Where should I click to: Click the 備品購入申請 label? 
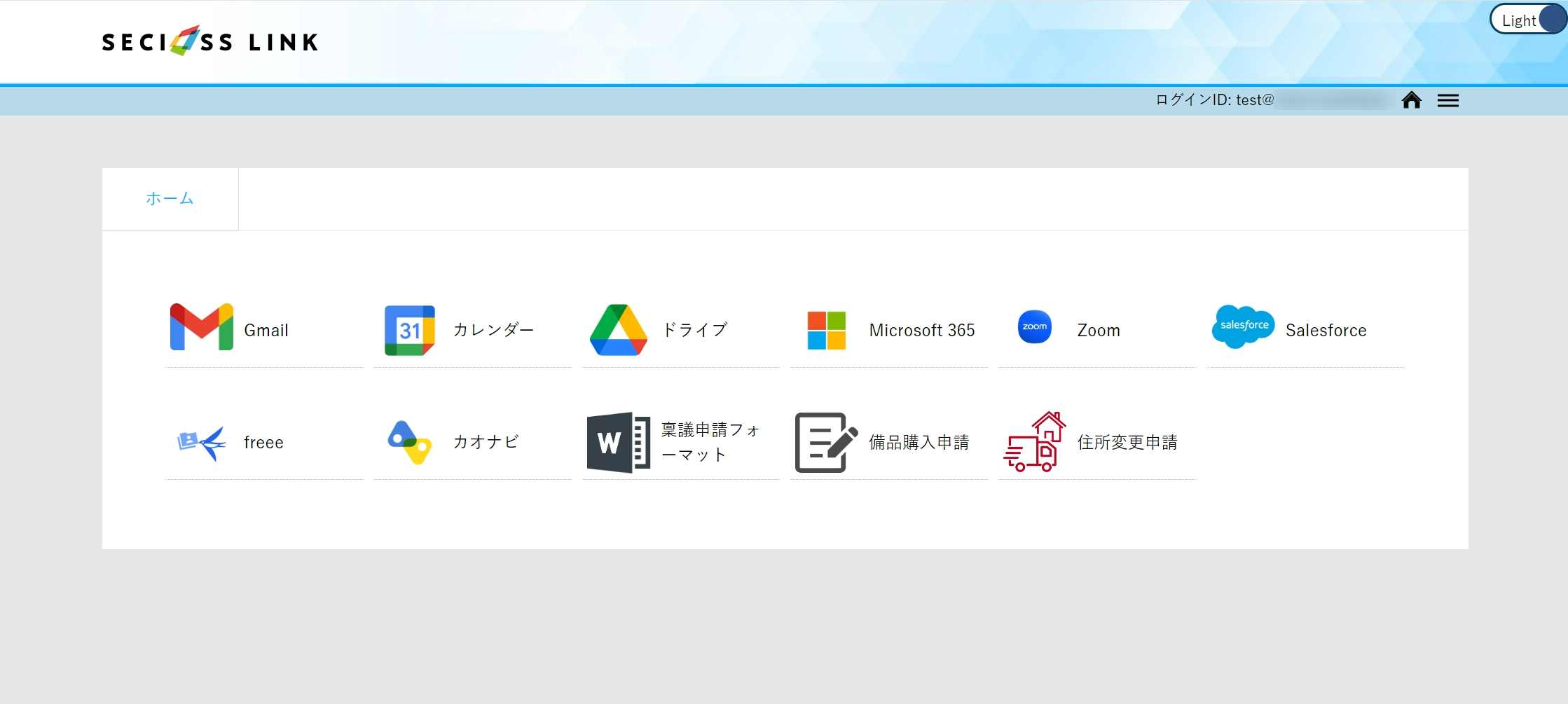pyautogui.click(x=919, y=442)
